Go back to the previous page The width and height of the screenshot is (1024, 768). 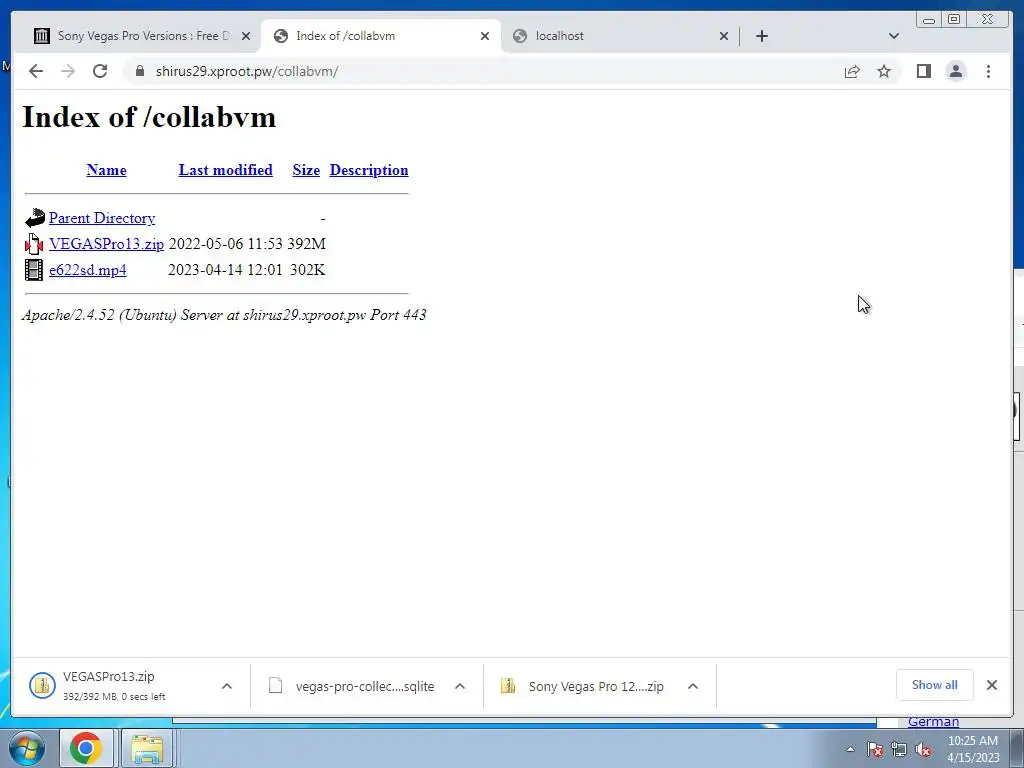click(x=36, y=71)
